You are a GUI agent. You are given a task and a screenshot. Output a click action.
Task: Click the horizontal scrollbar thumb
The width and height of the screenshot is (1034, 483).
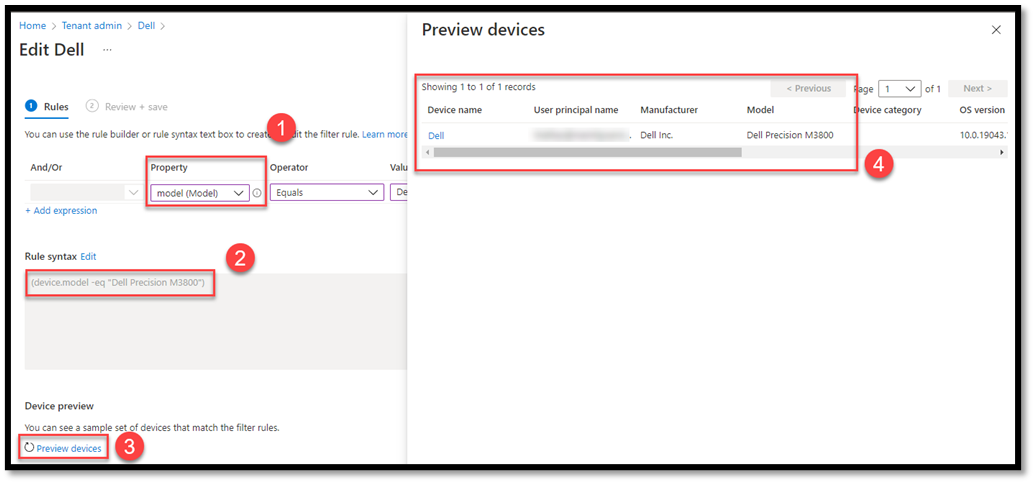pyautogui.click(x=588, y=152)
